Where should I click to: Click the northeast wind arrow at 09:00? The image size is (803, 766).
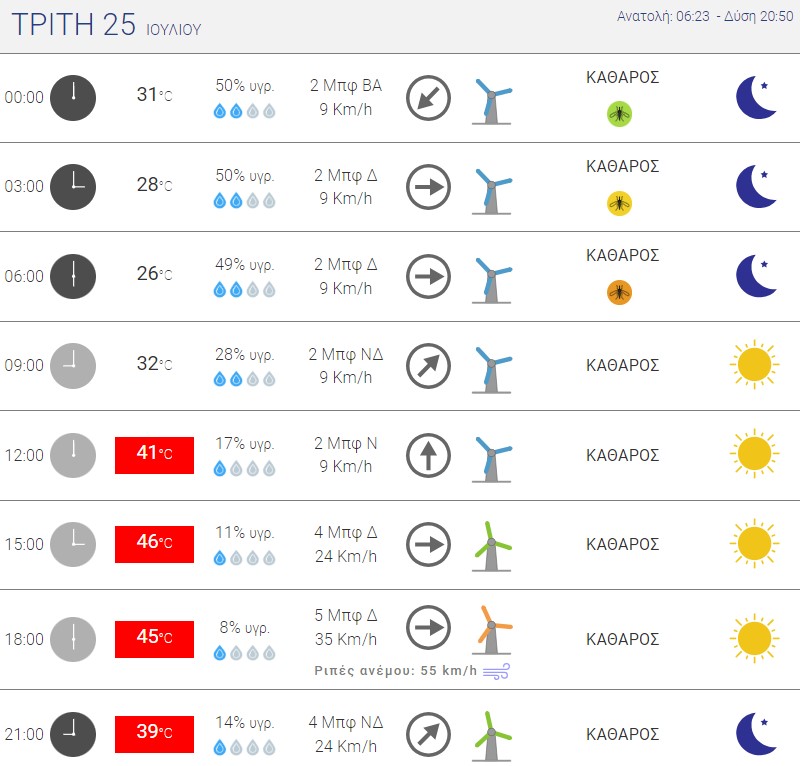tap(428, 366)
